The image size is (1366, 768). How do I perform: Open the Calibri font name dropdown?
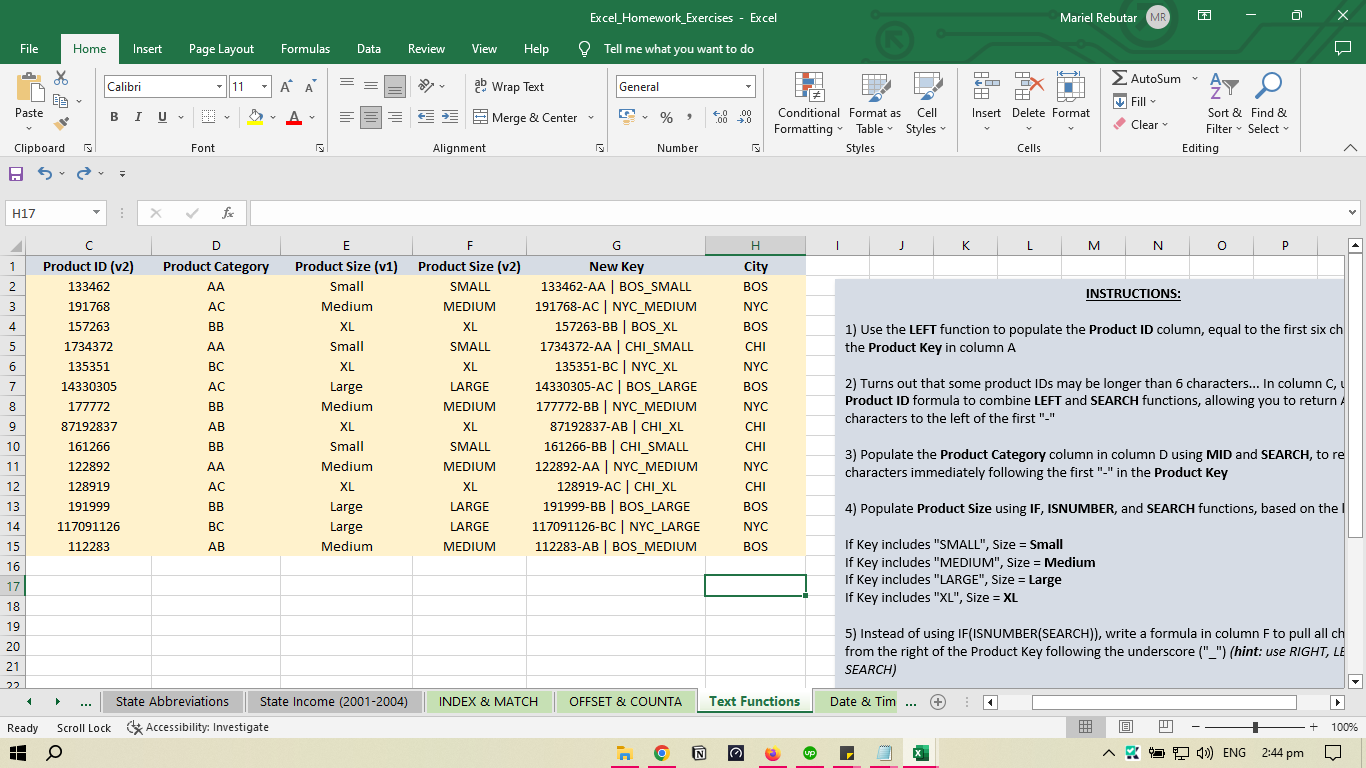coord(219,87)
